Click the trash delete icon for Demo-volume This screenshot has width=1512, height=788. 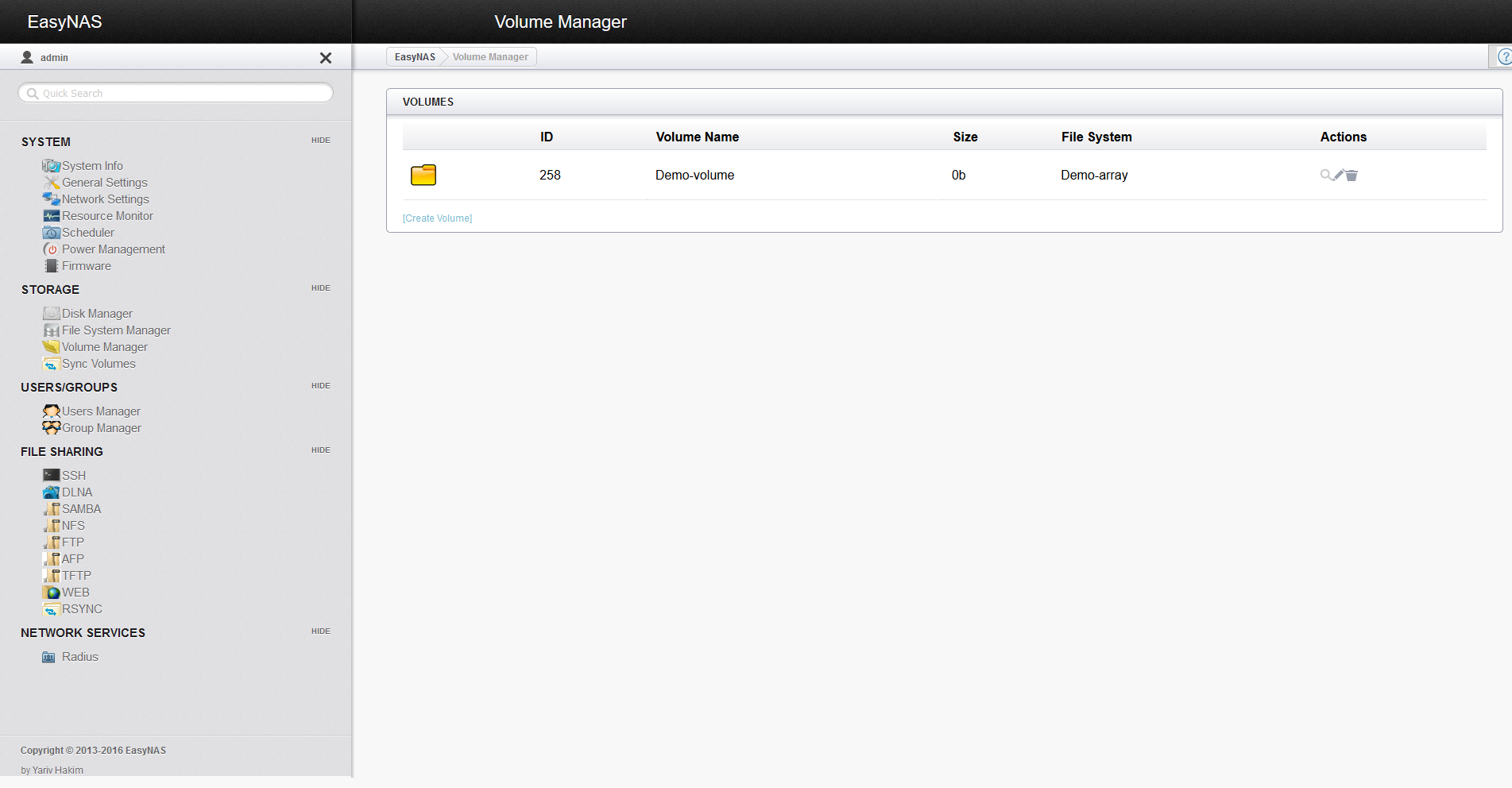pos(1352,176)
